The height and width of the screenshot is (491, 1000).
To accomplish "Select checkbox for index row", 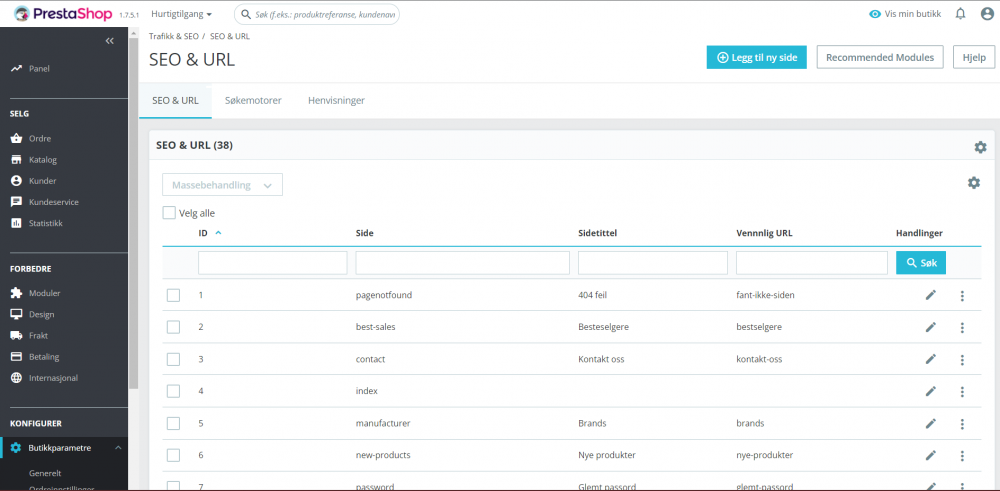I will click(x=173, y=391).
